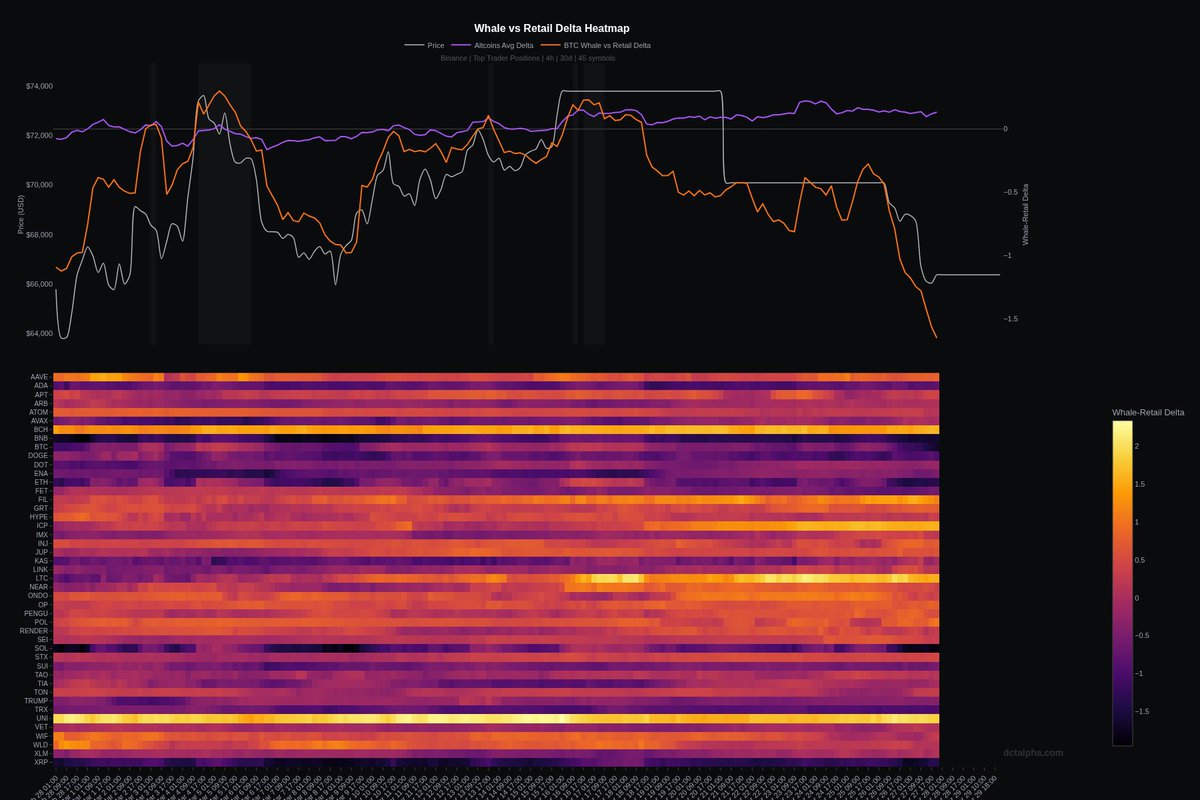Click the FET row label
This screenshot has width=1200, height=800.
pos(42,490)
